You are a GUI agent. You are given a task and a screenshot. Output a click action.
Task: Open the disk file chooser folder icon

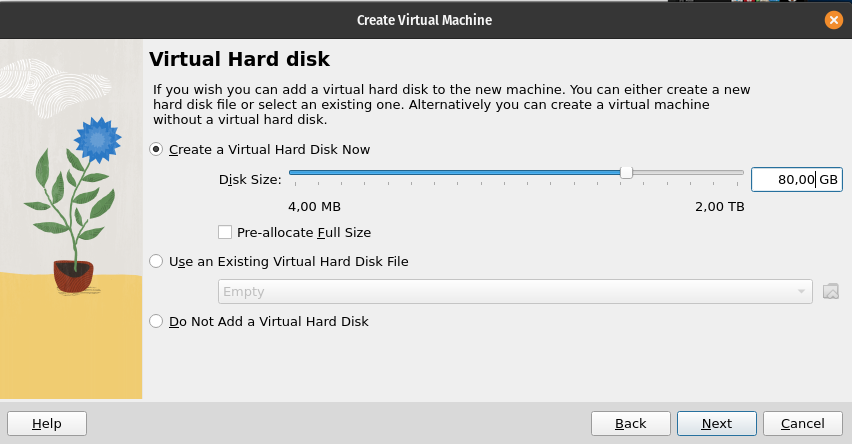[x=830, y=291]
